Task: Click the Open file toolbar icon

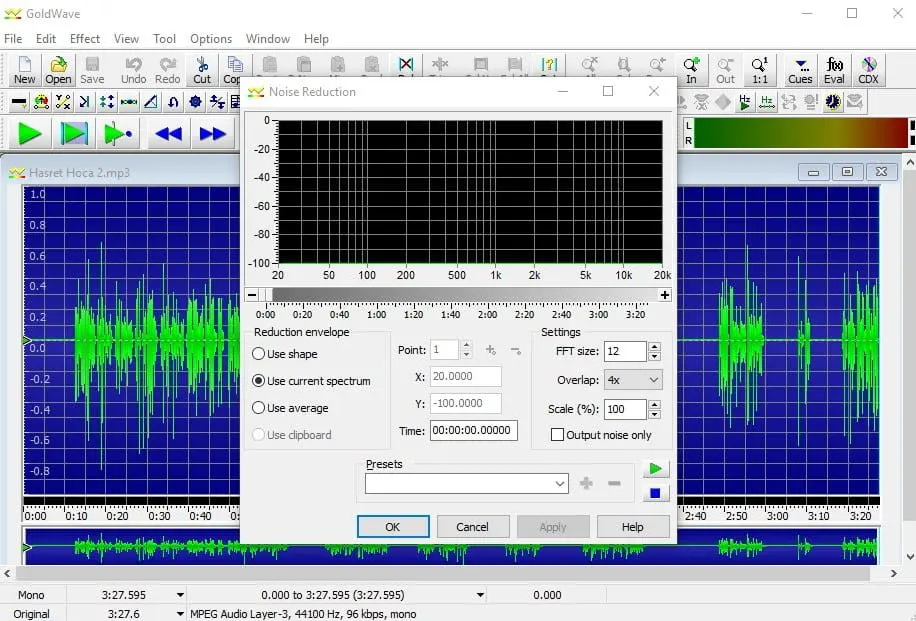Action: tap(58, 70)
